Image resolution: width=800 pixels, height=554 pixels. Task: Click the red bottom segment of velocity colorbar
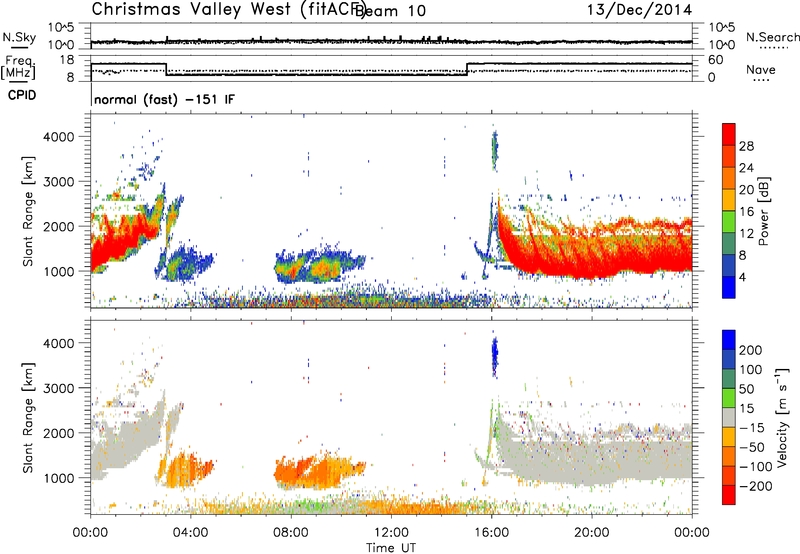pos(729,495)
